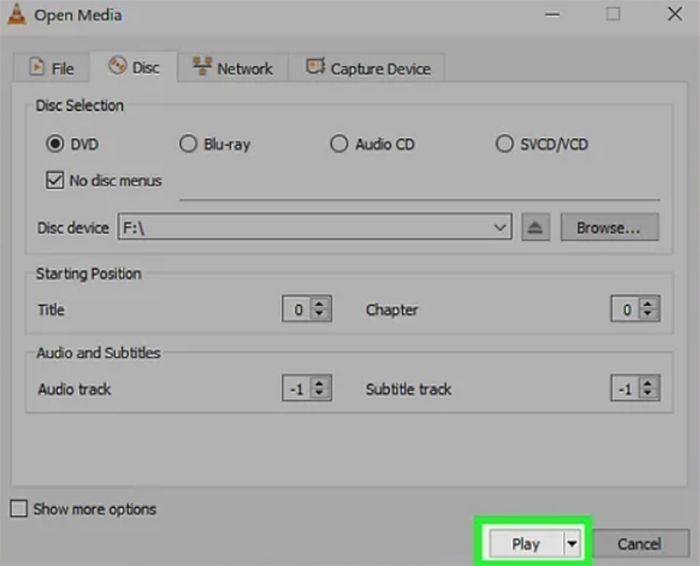700x566 pixels.
Task: Increase the Chapter value with up arrow
Action: (648, 303)
